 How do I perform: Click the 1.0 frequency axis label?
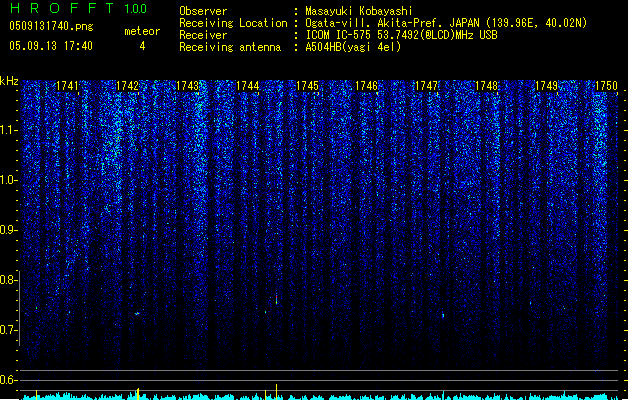pos(8,180)
